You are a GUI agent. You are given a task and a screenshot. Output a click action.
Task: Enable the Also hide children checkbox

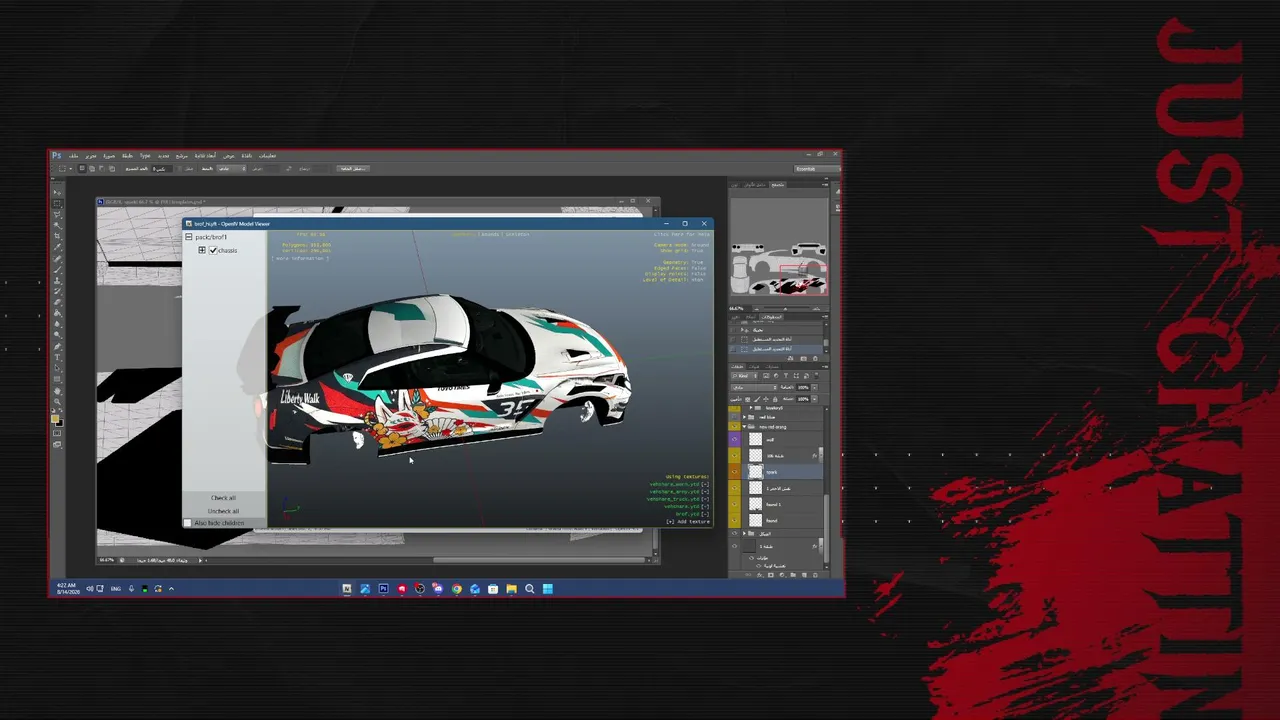tap(188, 523)
